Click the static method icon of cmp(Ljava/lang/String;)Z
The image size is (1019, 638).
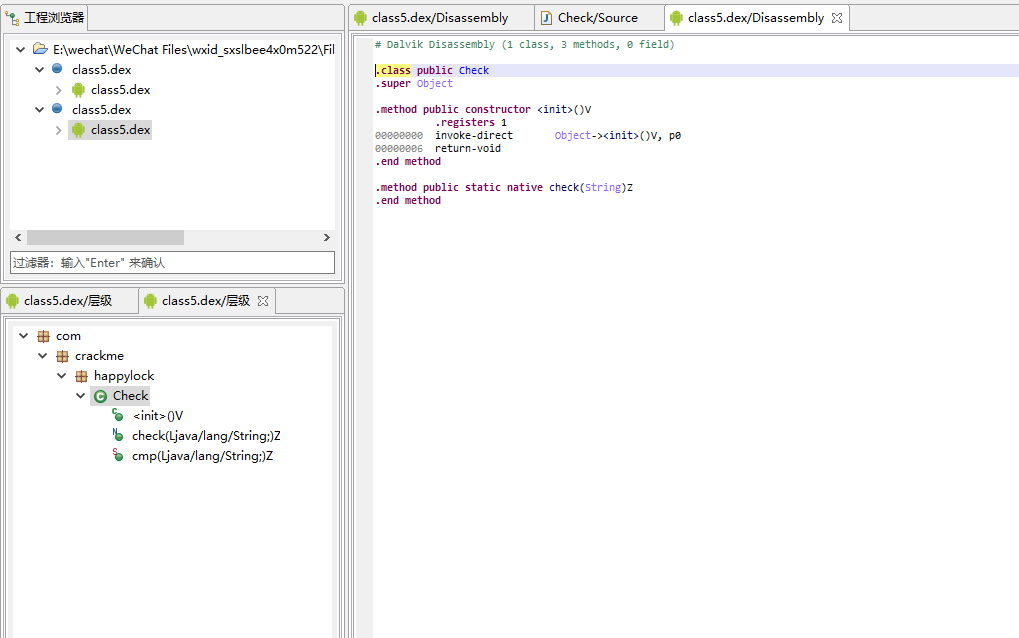[118, 455]
